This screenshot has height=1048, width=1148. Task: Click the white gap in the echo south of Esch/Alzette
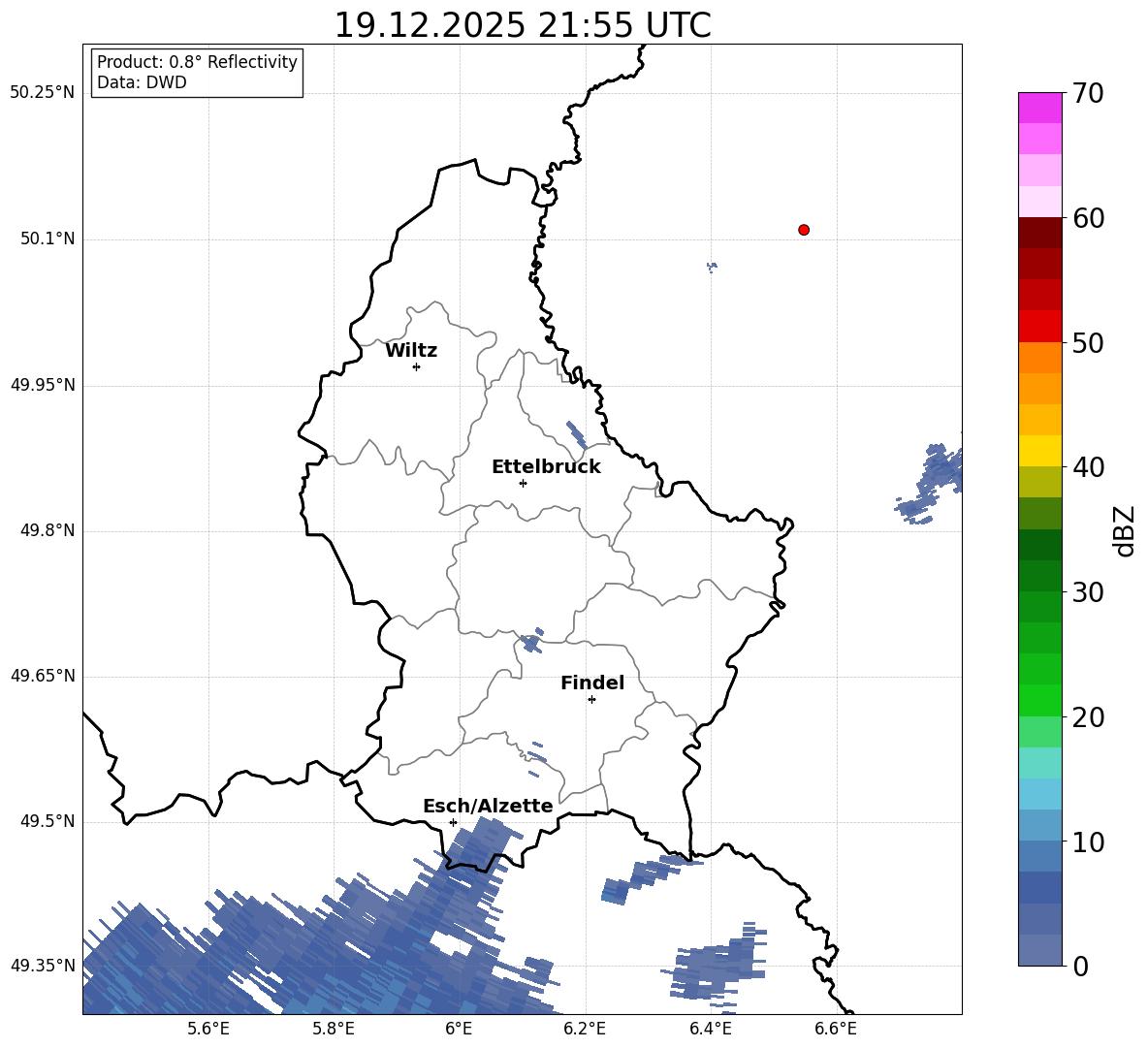(x=452, y=944)
